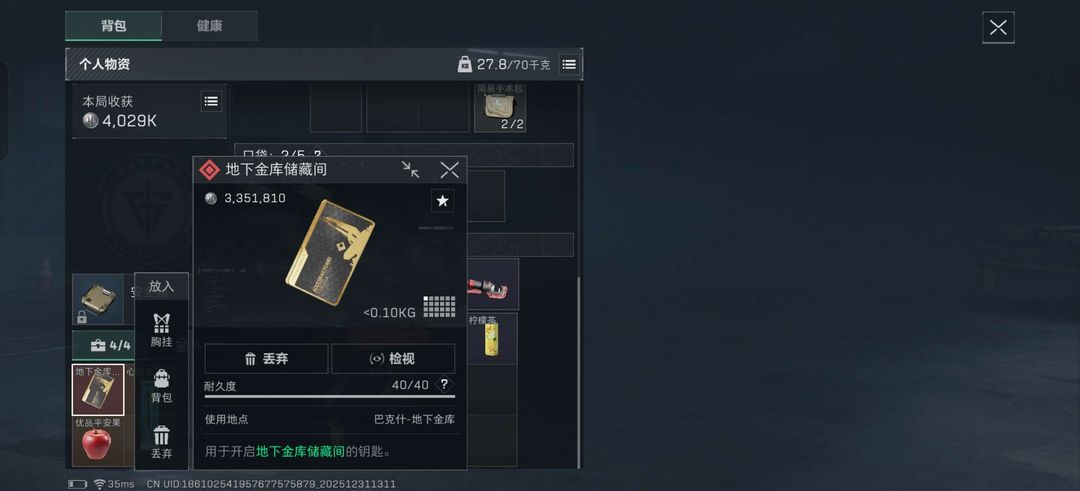Collapse the item detail popup with shrink arrows
This screenshot has height=491, width=1080.
pyautogui.click(x=411, y=169)
